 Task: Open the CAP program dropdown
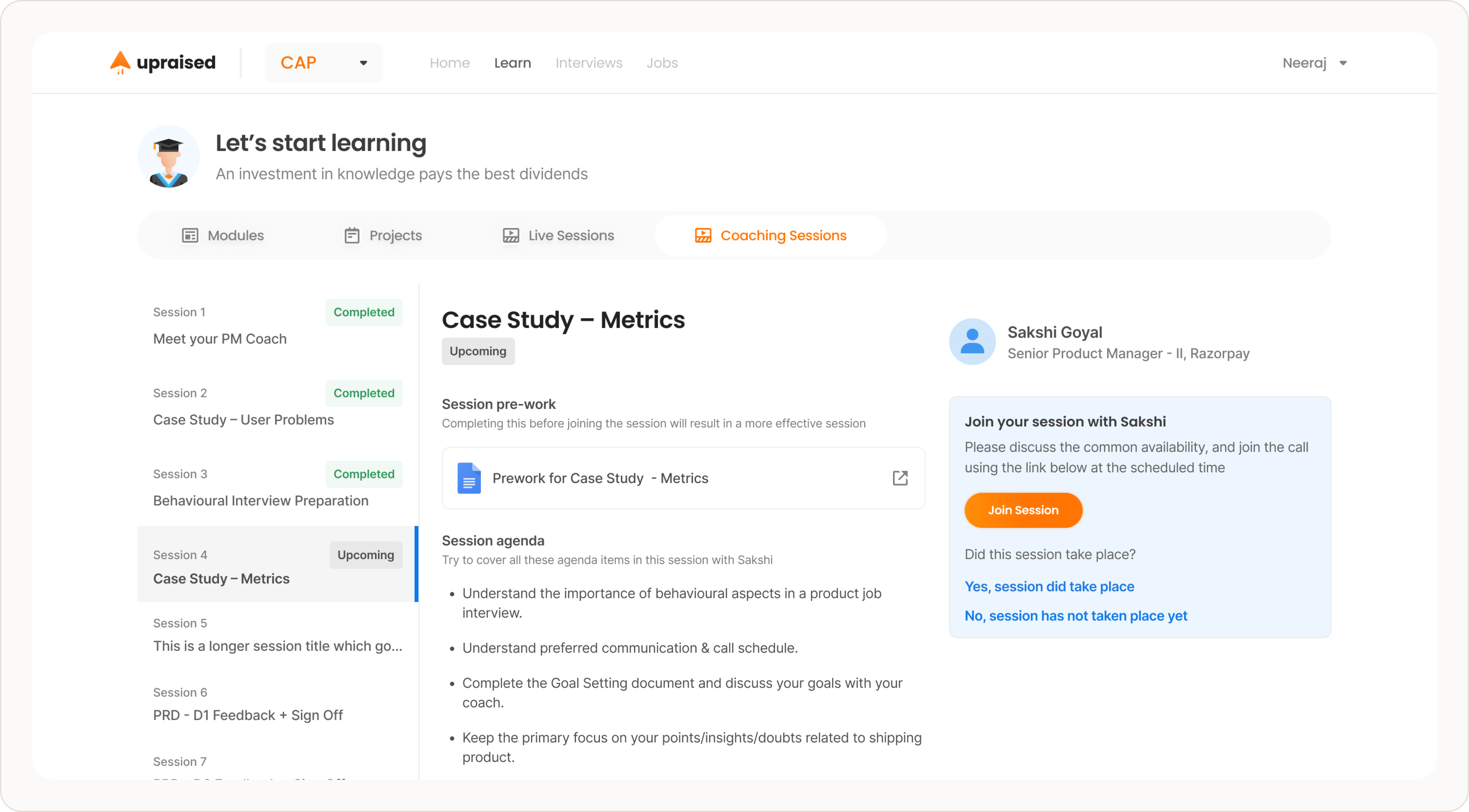pyautogui.click(x=324, y=63)
